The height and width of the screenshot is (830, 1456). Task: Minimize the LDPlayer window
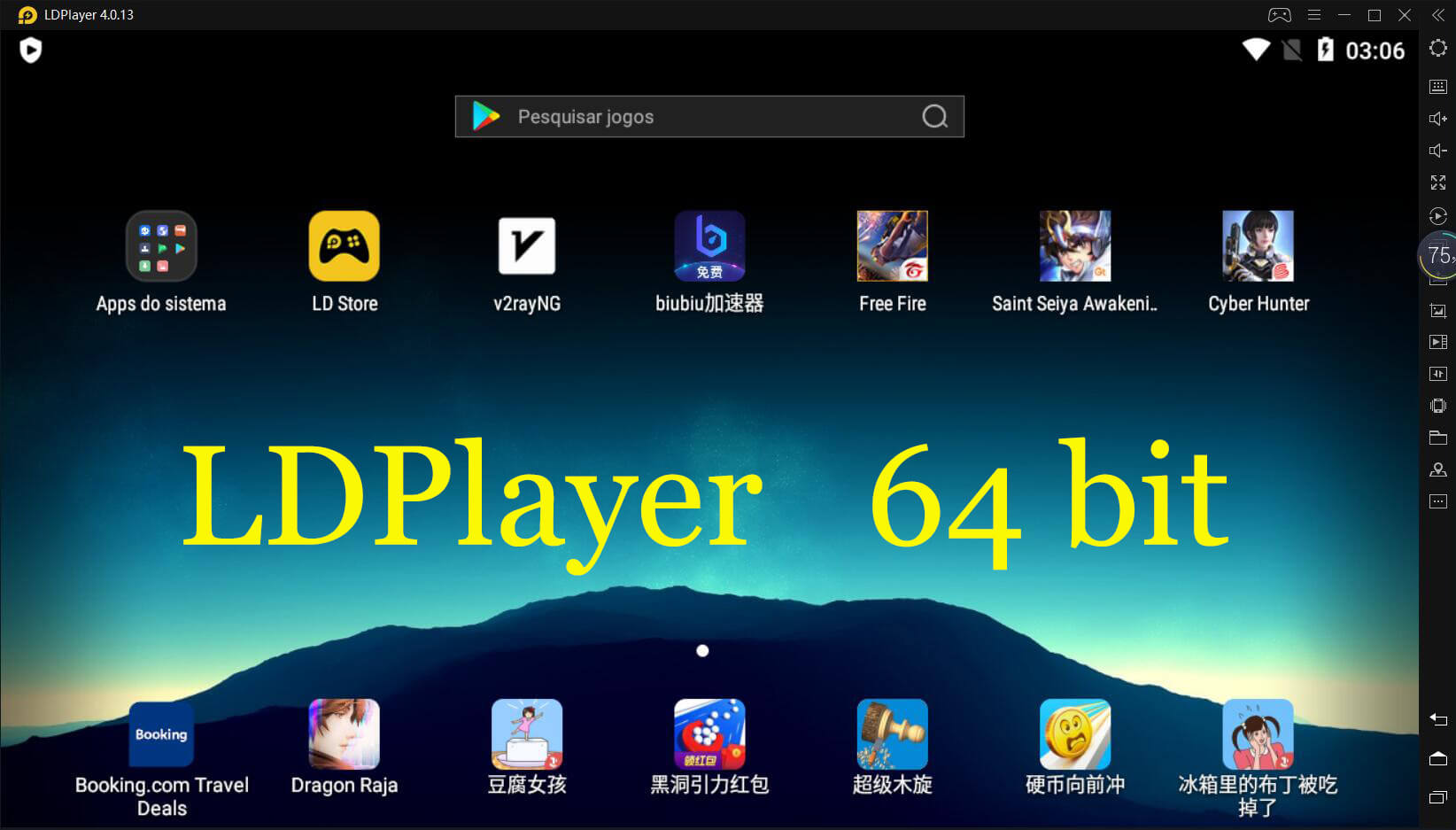tap(1344, 15)
